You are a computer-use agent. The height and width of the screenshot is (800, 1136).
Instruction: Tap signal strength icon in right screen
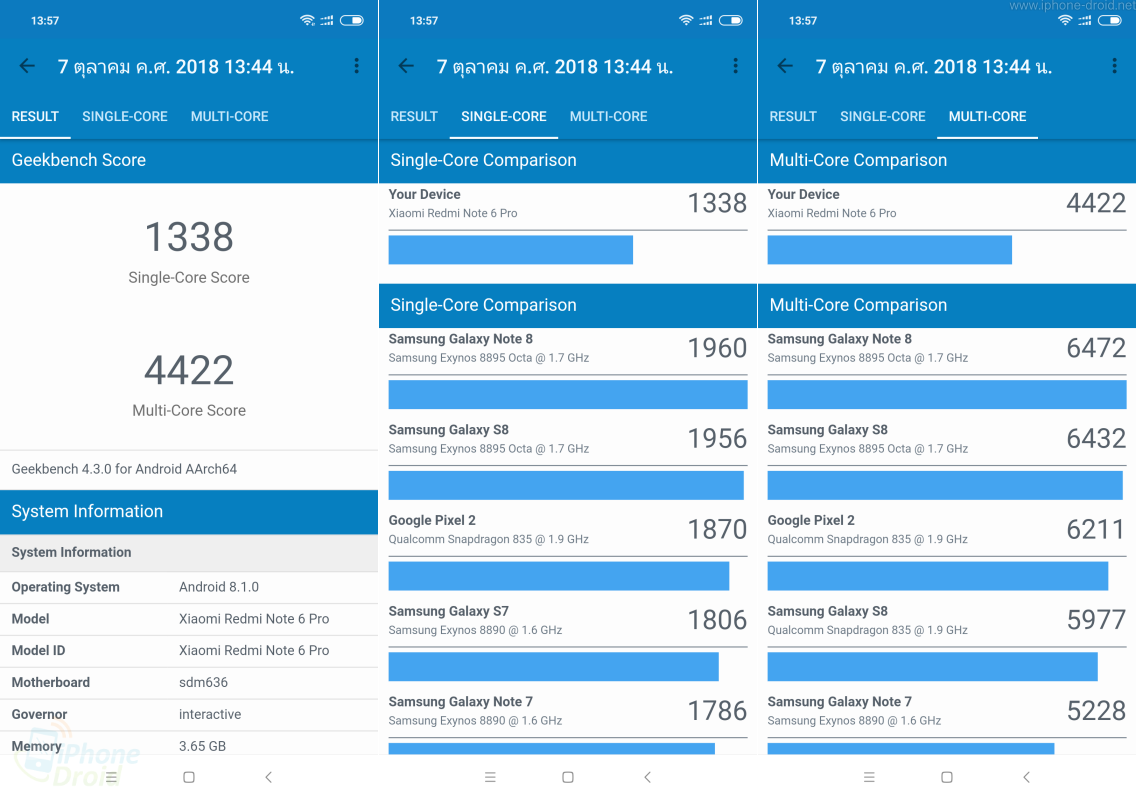(x=1085, y=21)
